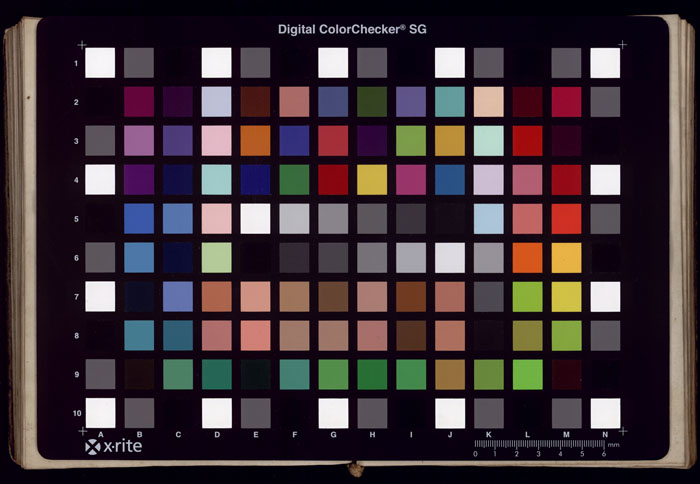Click the row label '7'
The width and height of the screenshot is (700, 484).
[76, 296]
